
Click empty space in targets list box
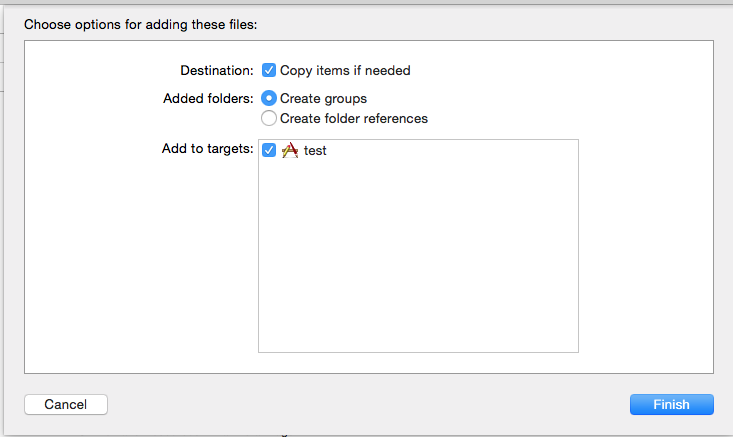418,257
